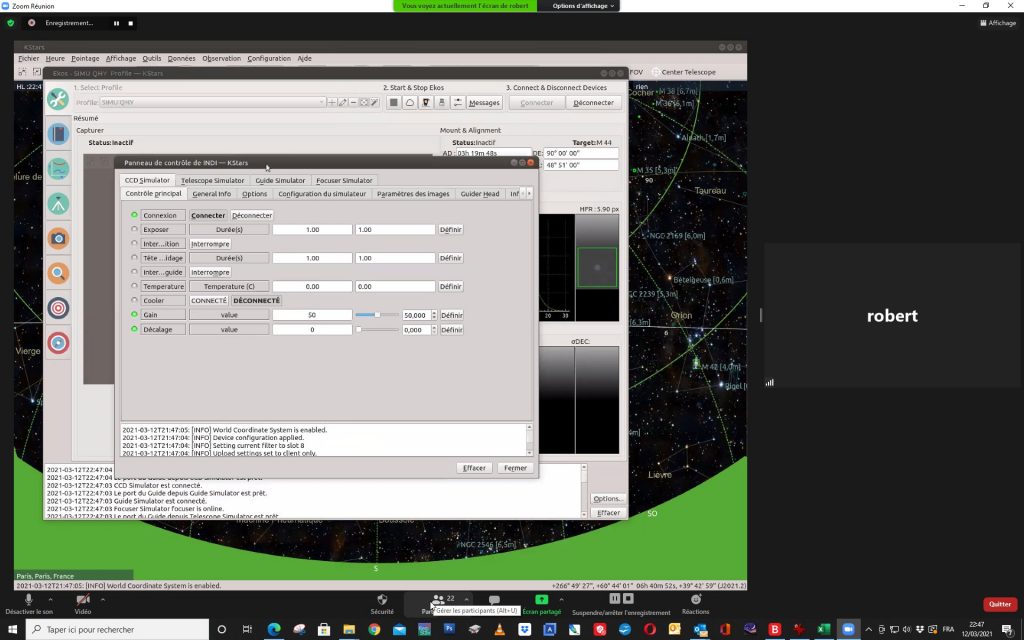The width and height of the screenshot is (1024, 640).
Task: Open Zoom Réactions icon
Action: coord(696,600)
